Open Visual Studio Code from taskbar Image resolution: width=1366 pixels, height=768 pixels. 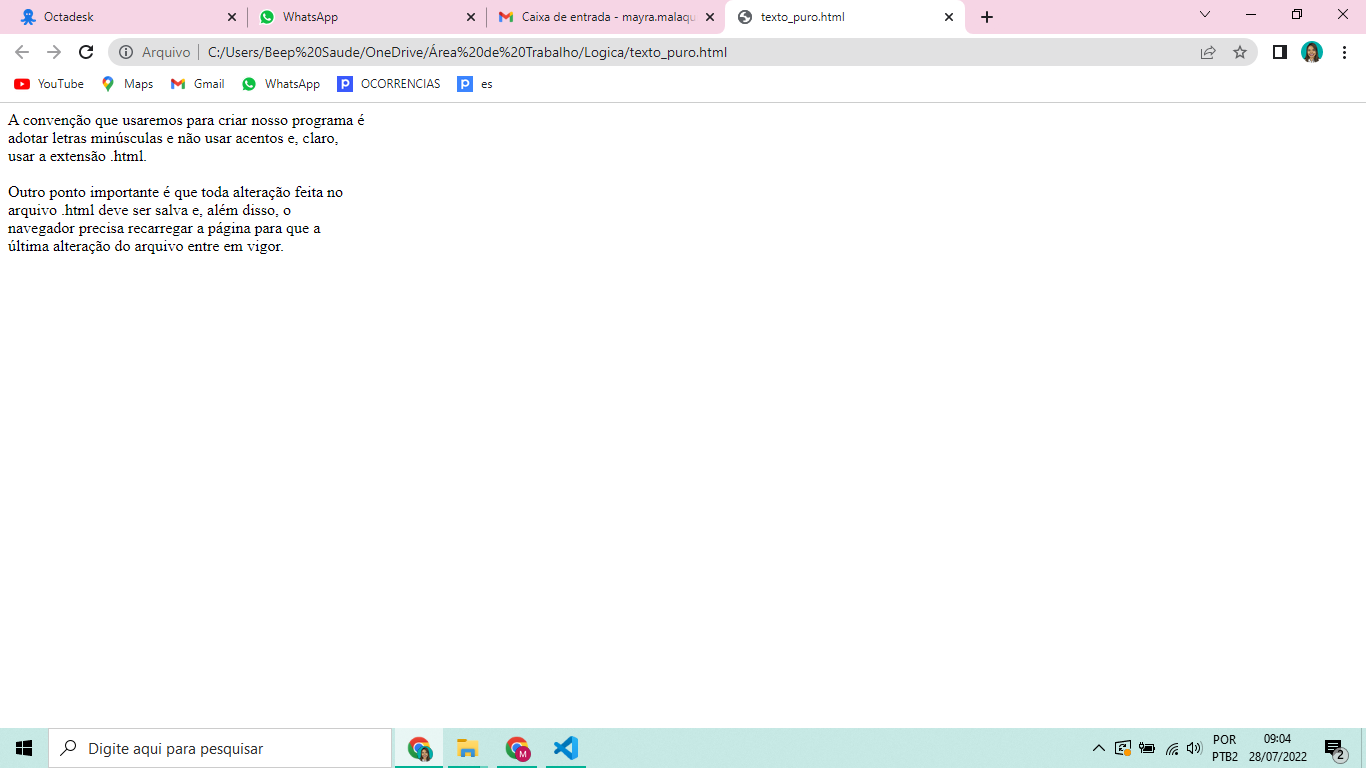coord(566,748)
